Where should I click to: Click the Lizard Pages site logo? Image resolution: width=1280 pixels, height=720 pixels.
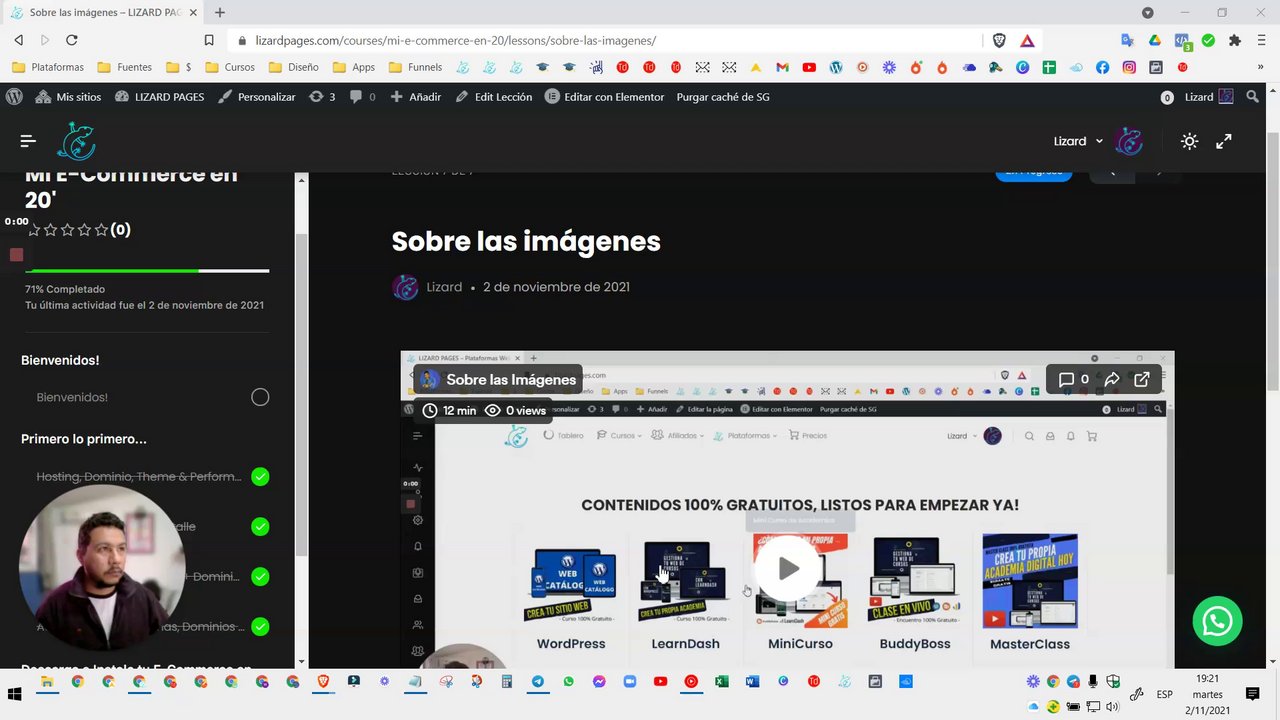[76, 141]
